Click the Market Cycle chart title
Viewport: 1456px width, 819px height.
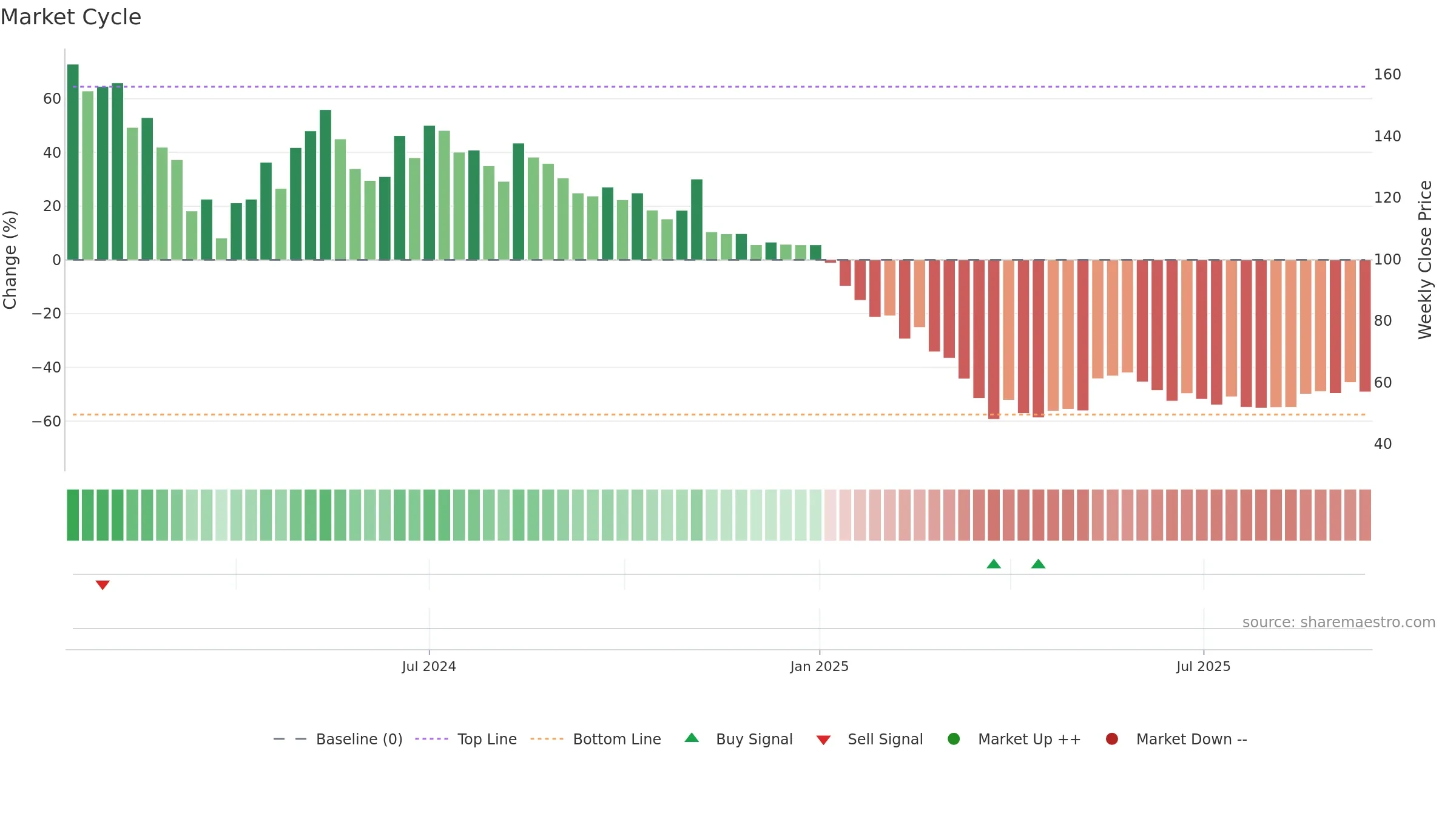click(x=71, y=17)
